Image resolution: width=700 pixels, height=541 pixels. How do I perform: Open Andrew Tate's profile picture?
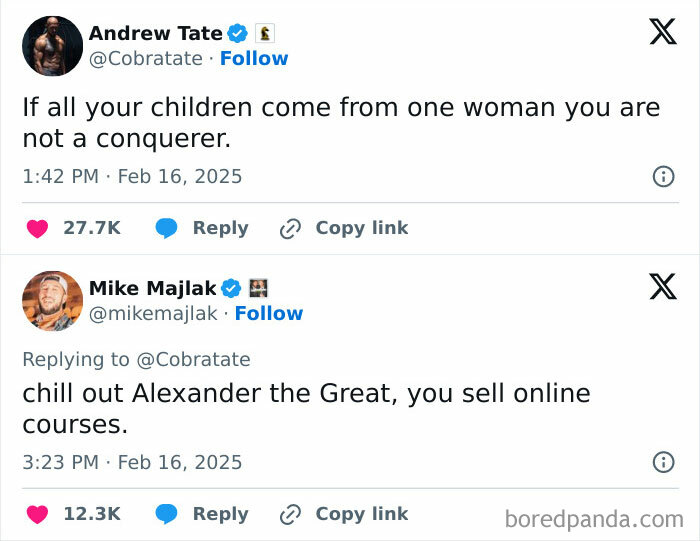tap(52, 46)
